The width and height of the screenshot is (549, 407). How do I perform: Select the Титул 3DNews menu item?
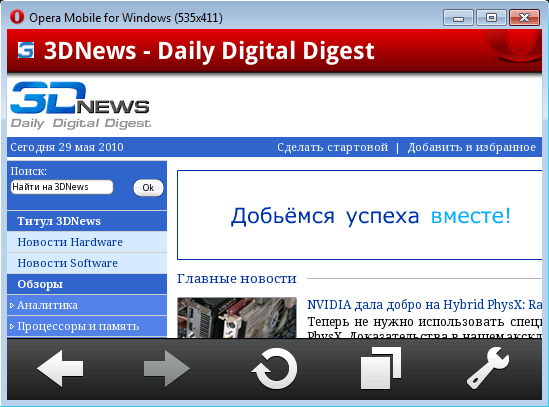pos(87,221)
